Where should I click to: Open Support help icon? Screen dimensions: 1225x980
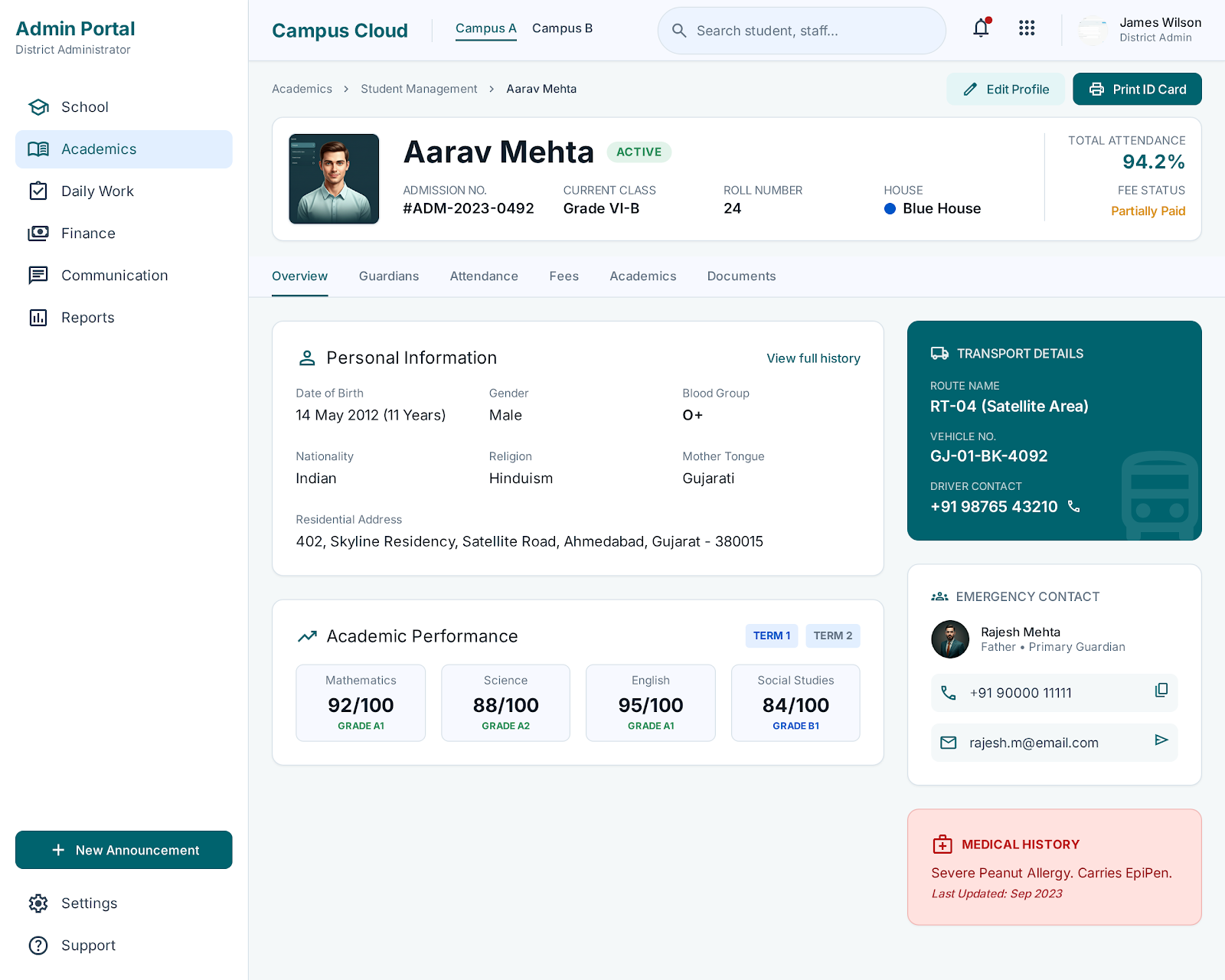click(38, 946)
